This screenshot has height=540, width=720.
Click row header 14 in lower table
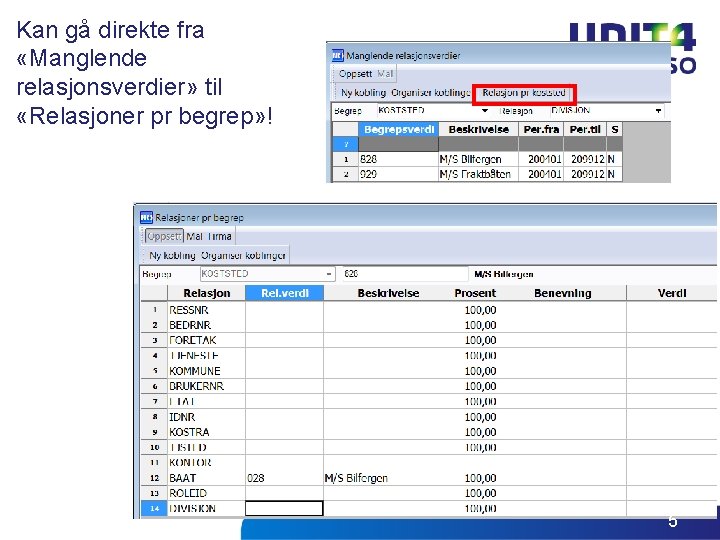[154, 508]
